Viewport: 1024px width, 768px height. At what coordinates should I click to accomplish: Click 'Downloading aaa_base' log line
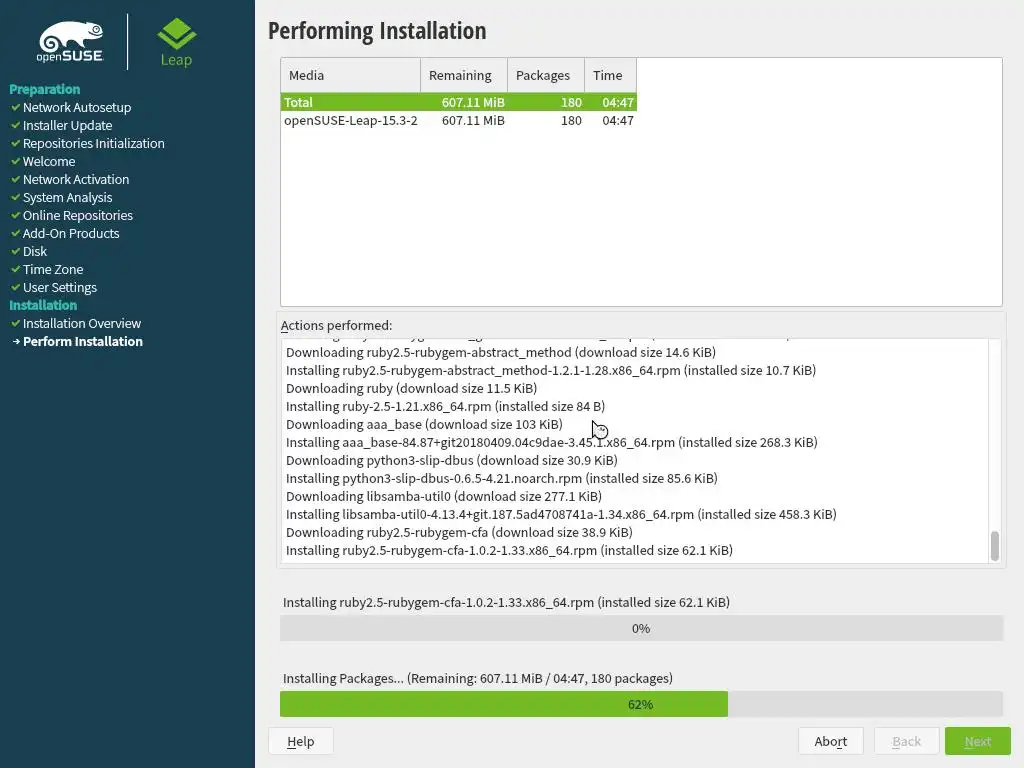(x=424, y=424)
